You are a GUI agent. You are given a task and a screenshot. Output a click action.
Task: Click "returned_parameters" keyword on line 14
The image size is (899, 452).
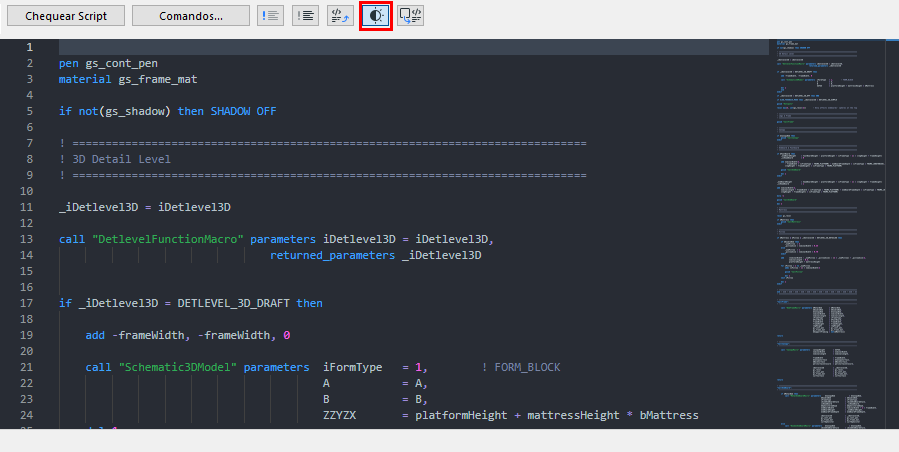click(333, 255)
